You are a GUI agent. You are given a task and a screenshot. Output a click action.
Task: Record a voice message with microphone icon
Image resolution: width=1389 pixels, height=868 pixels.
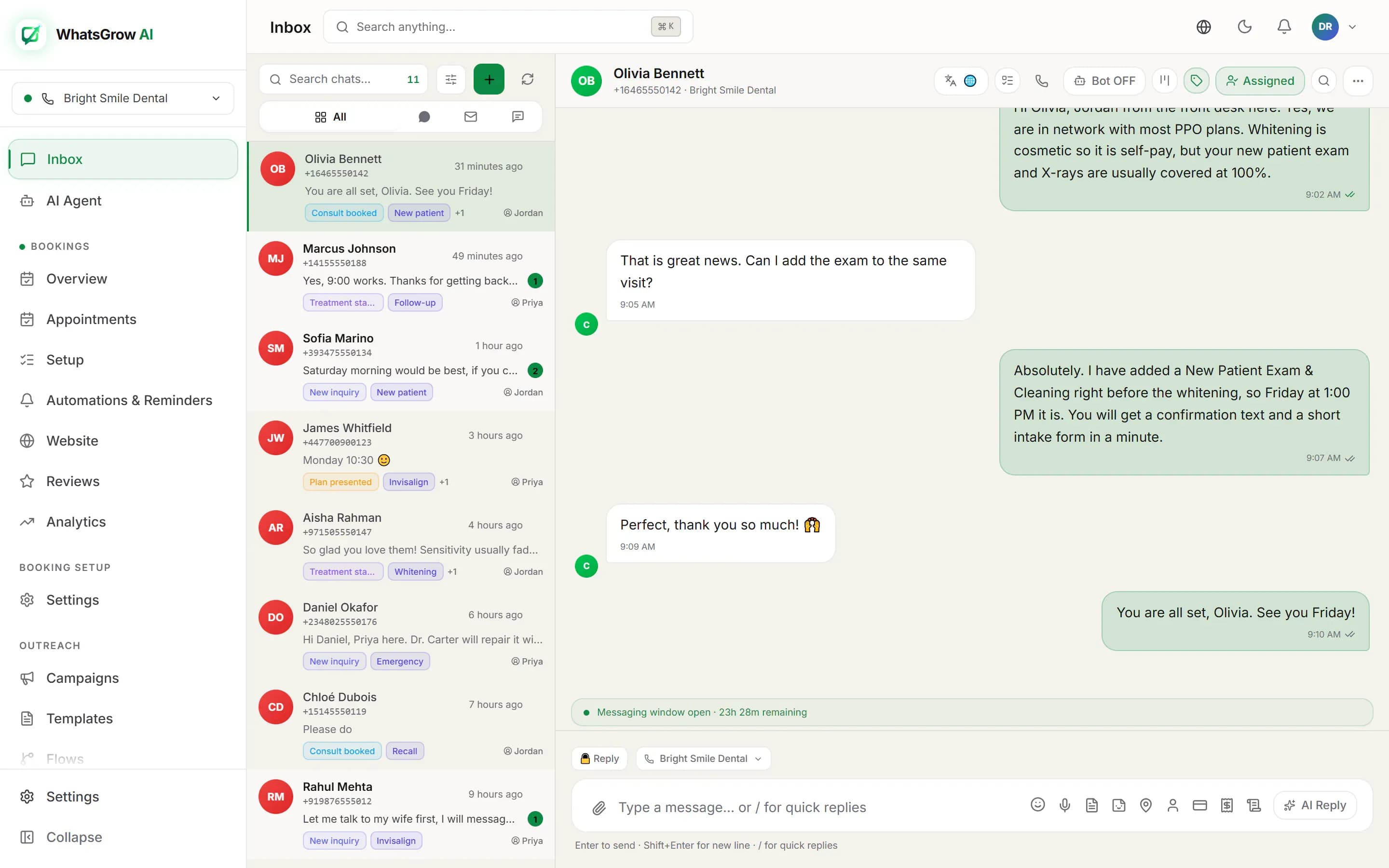pyautogui.click(x=1065, y=805)
